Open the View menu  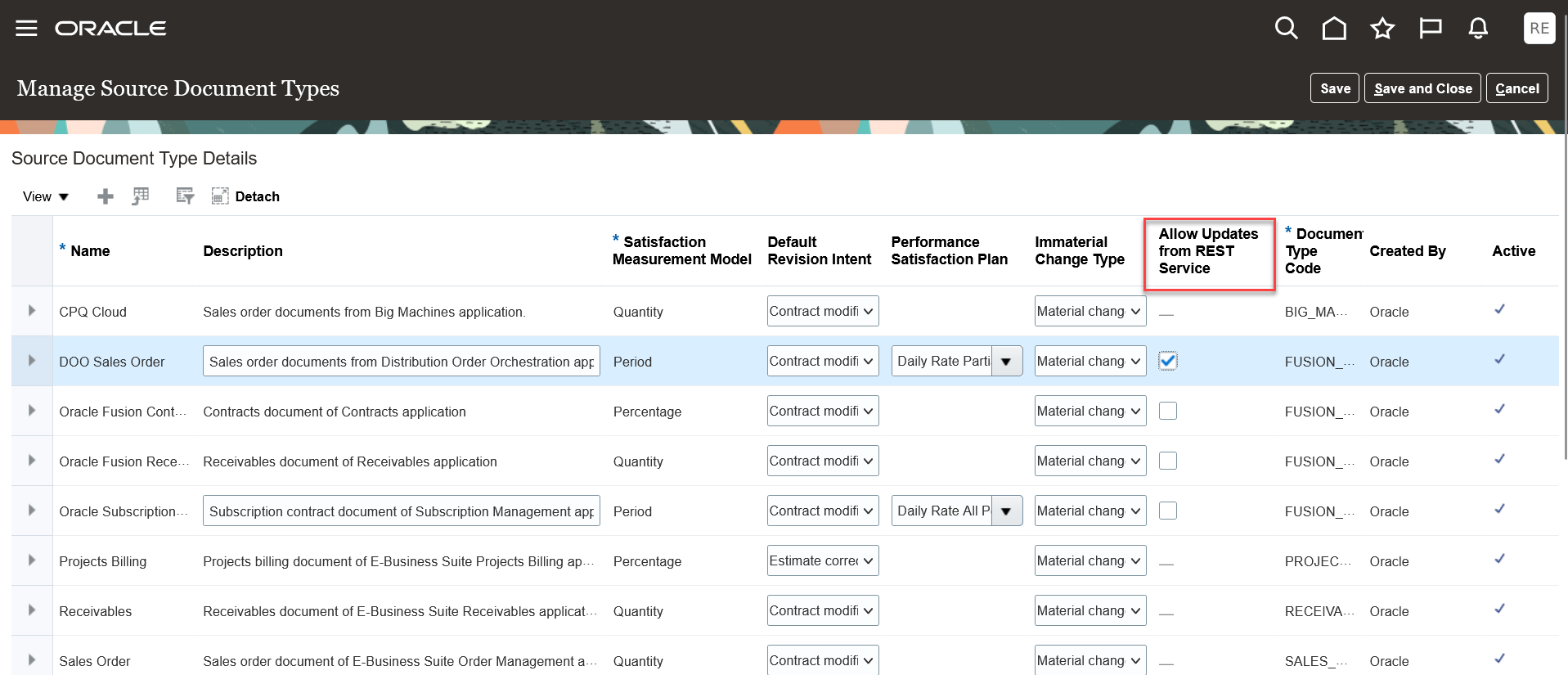point(46,196)
